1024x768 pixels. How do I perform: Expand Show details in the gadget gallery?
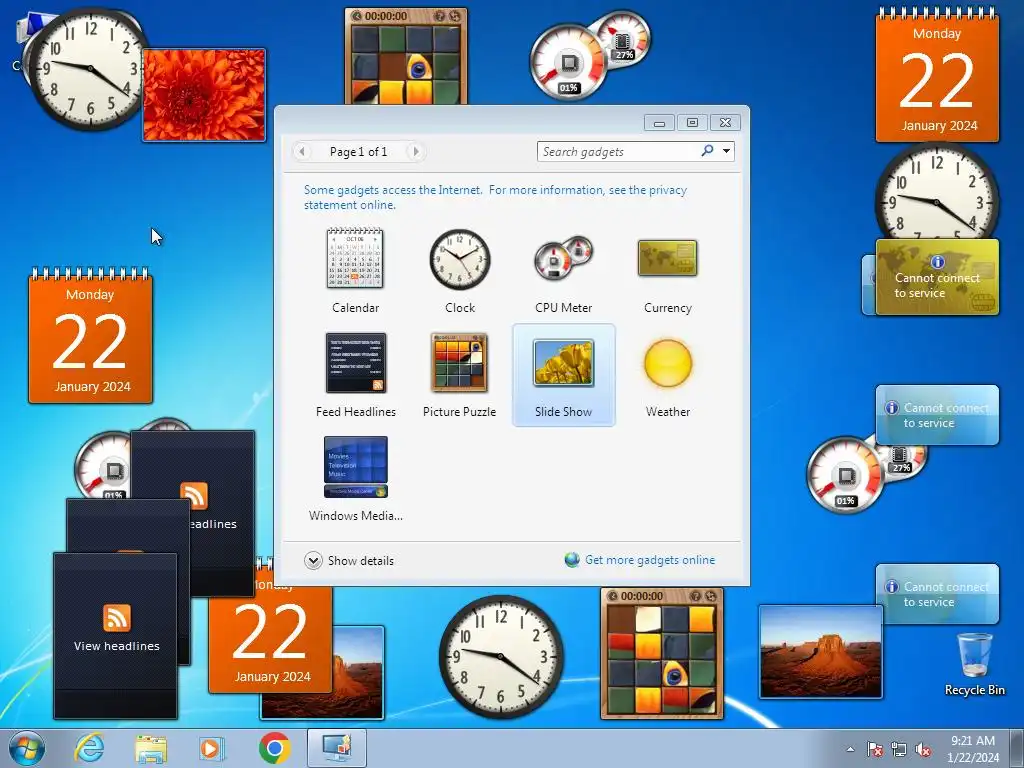click(x=349, y=560)
